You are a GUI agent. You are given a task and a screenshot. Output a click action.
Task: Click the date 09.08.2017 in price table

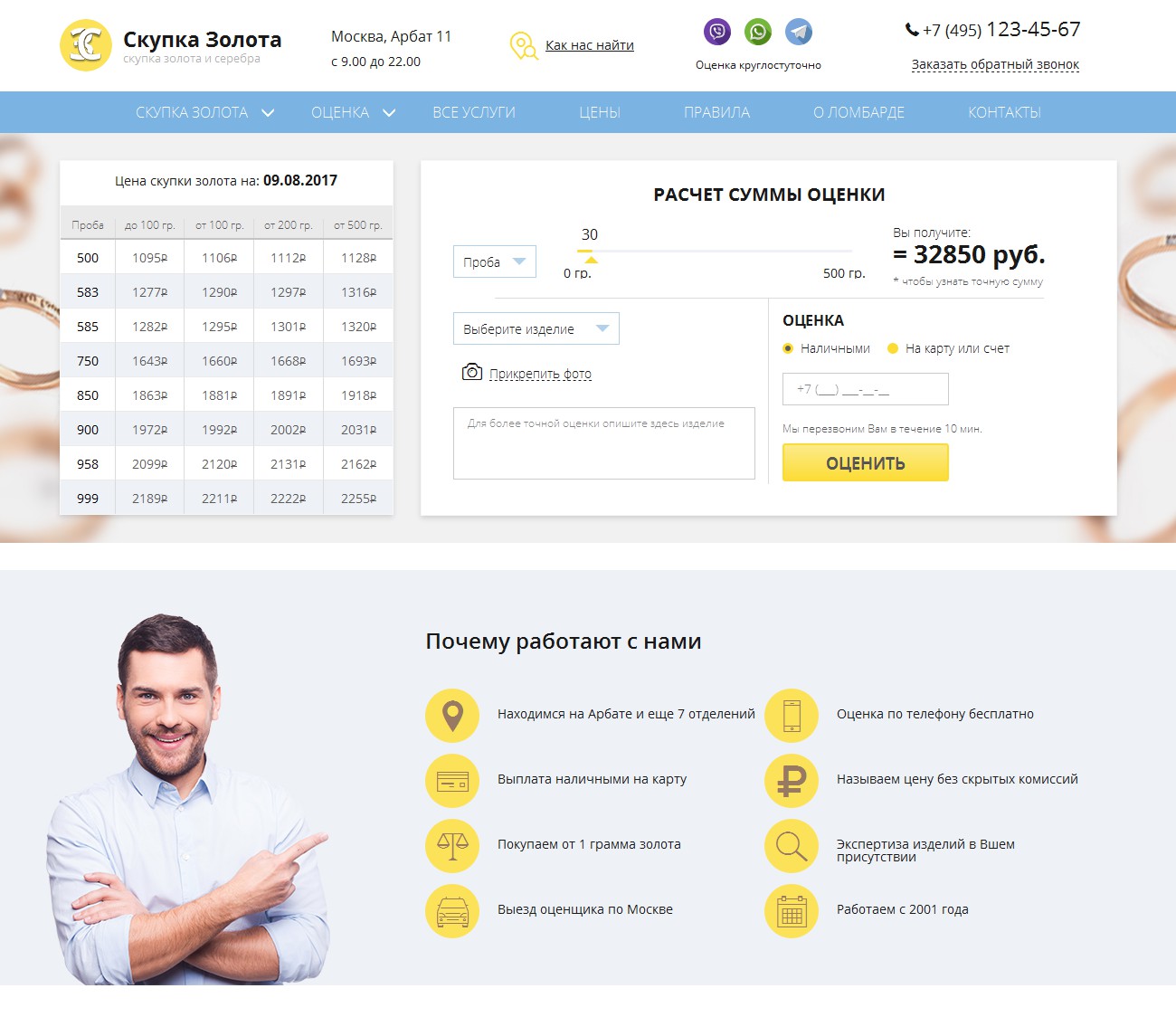point(300,180)
